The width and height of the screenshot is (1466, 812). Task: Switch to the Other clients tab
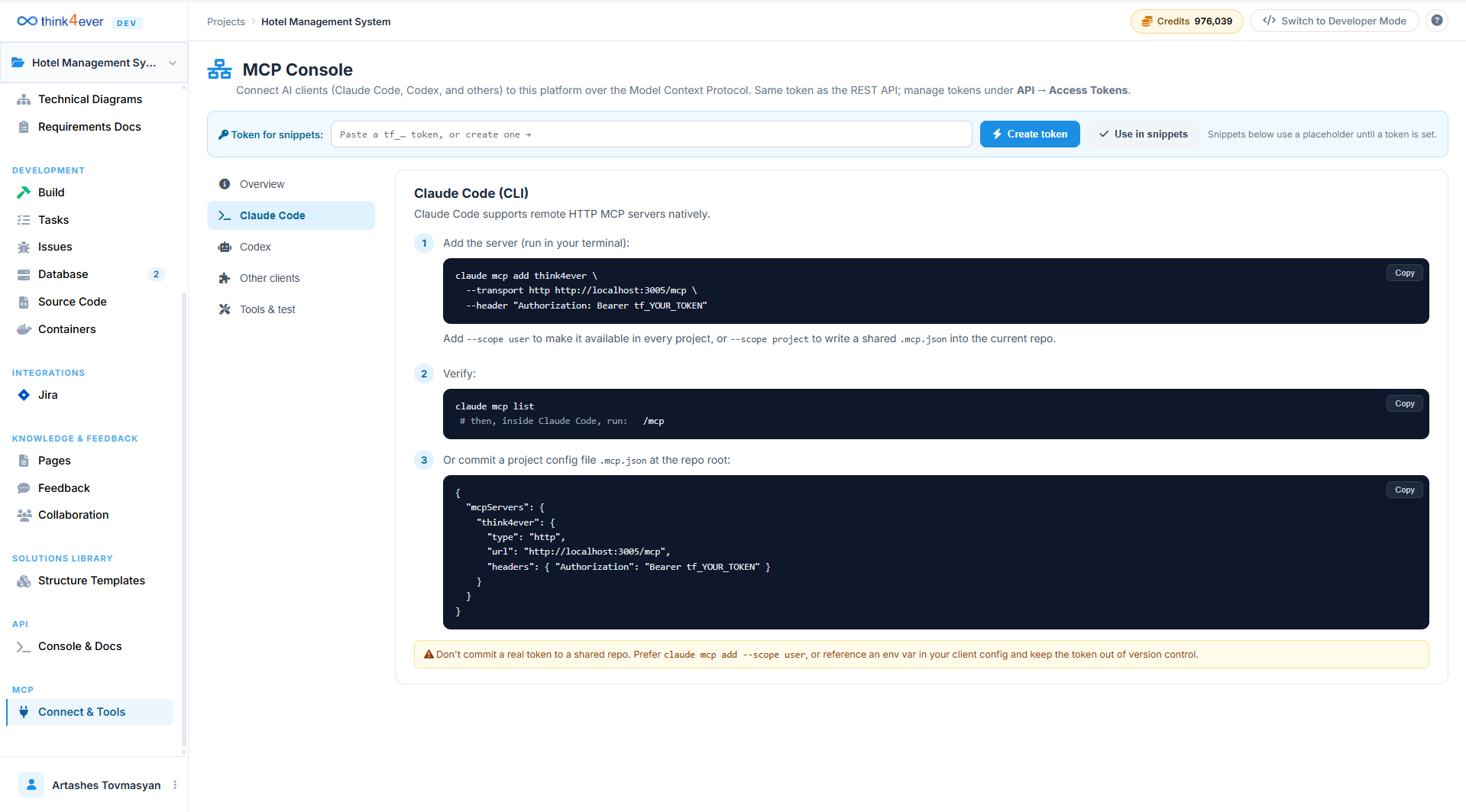click(x=291, y=278)
